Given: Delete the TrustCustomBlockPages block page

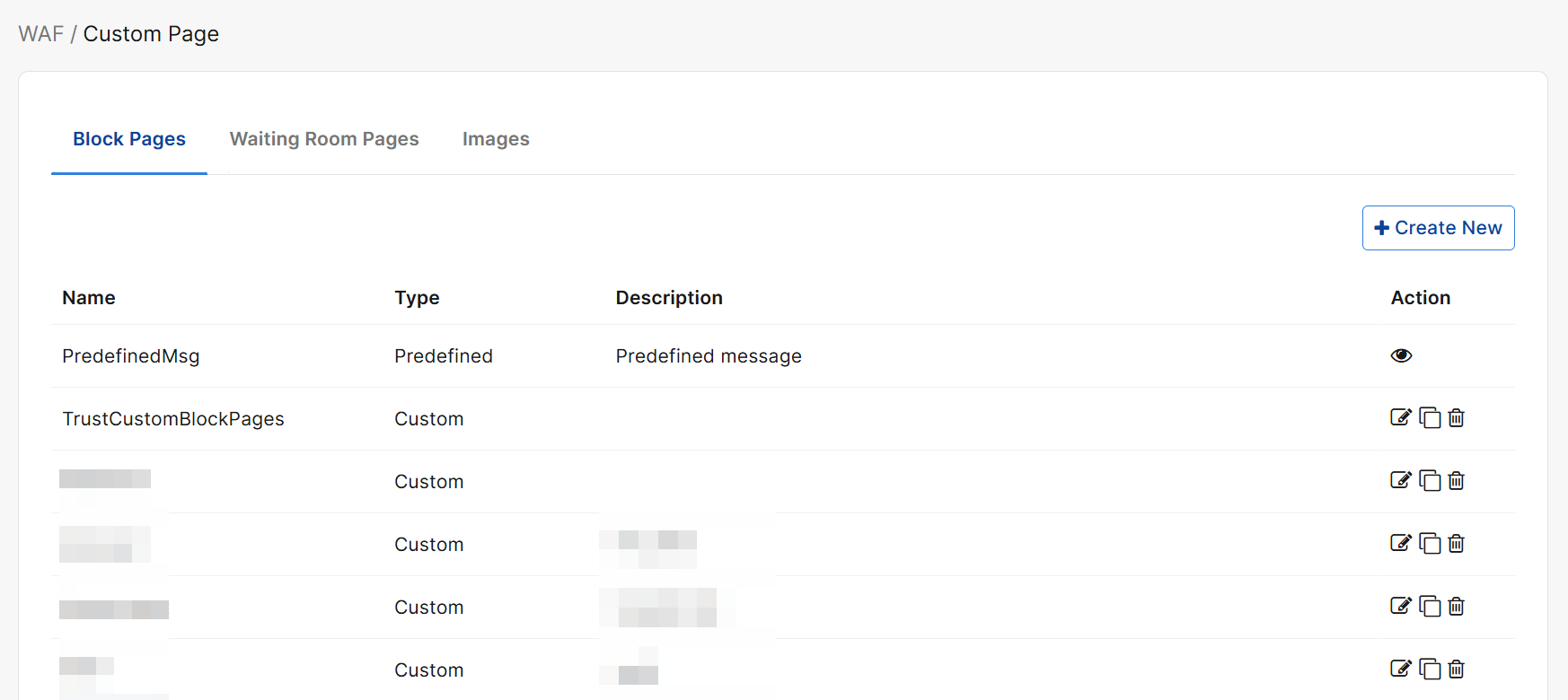Looking at the screenshot, I should [x=1457, y=418].
